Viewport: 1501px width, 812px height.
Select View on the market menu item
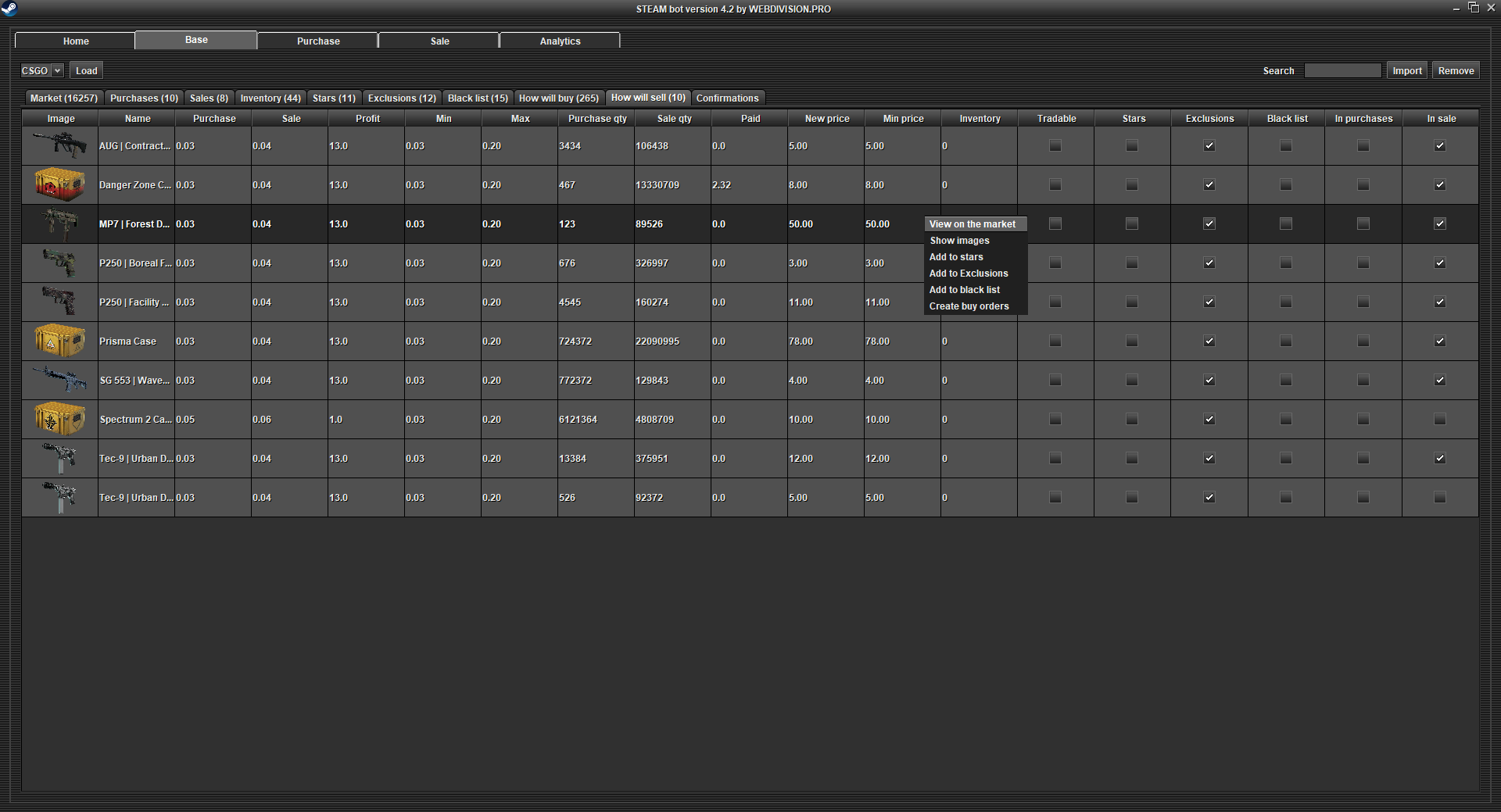pos(972,224)
